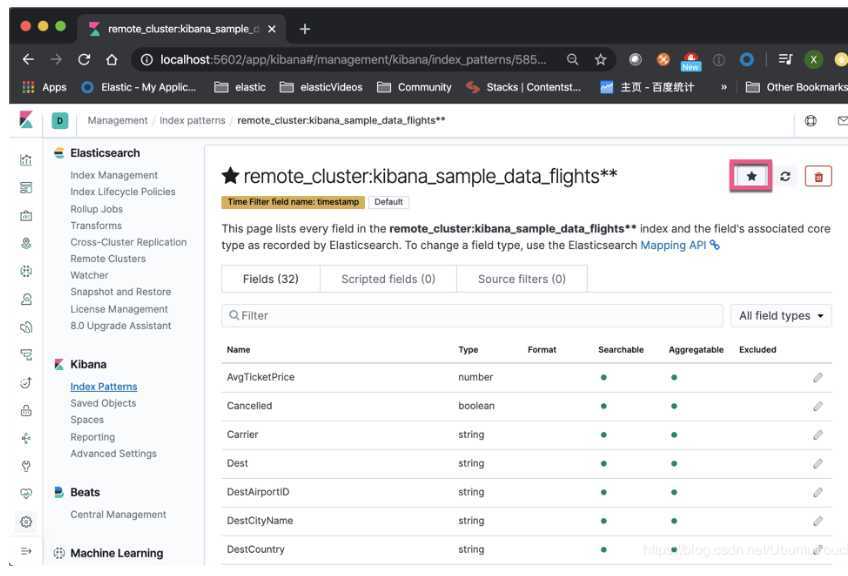
Task: Open Dev Tools via the wrench icon
Action: 26,466
